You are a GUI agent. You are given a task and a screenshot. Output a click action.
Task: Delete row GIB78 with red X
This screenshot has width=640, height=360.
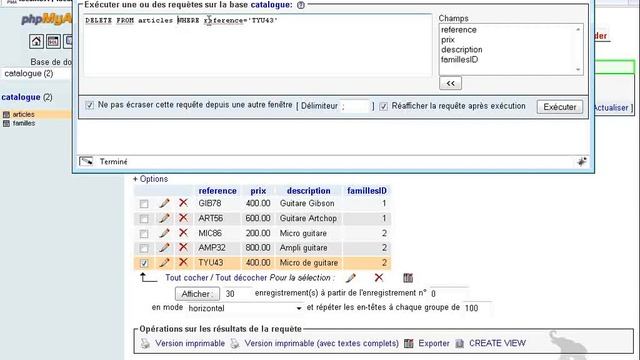pyautogui.click(x=183, y=202)
